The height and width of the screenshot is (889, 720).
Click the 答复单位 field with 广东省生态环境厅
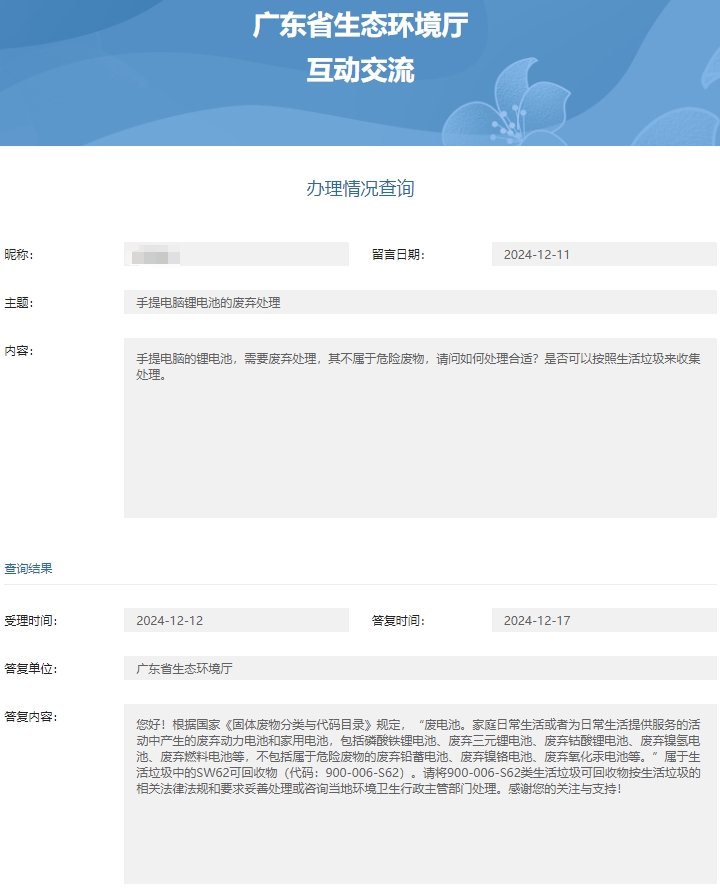point(420,669)
